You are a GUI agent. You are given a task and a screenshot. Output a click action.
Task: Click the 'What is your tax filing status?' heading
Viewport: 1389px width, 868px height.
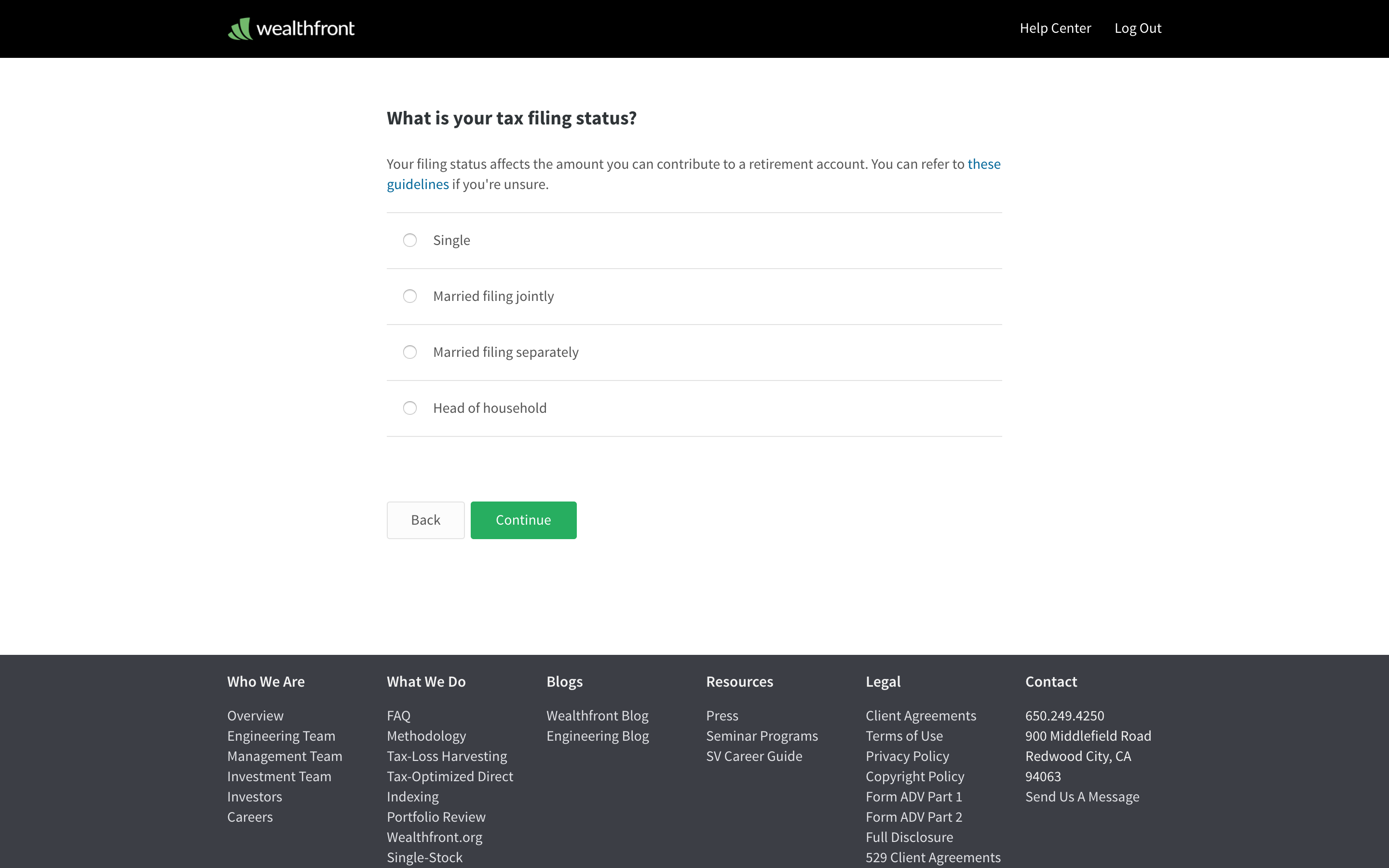pyautogui.click(x=511, y=118)
